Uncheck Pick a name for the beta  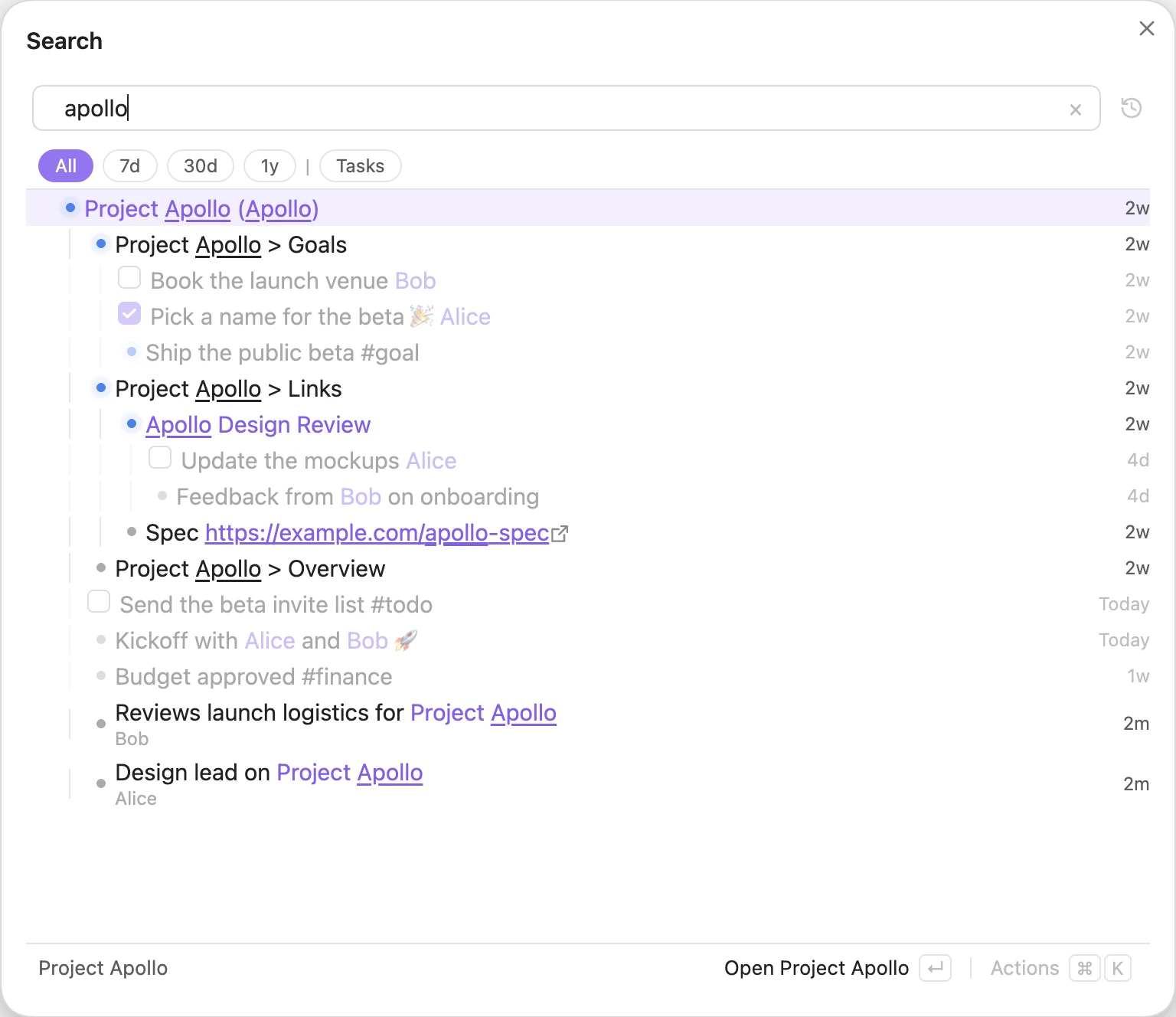tap(129, 313)
